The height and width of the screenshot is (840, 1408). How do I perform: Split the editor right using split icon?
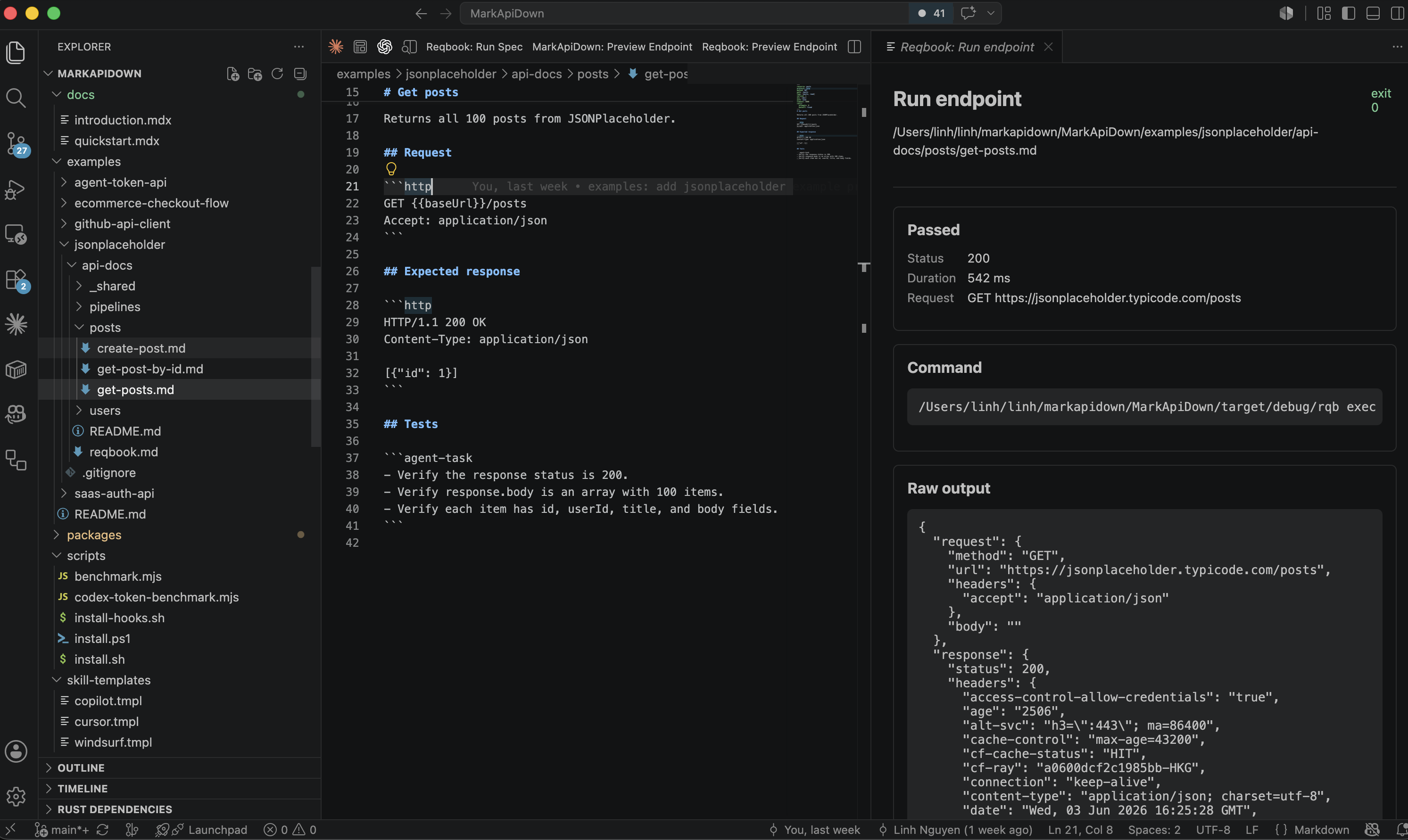[854, 46]
